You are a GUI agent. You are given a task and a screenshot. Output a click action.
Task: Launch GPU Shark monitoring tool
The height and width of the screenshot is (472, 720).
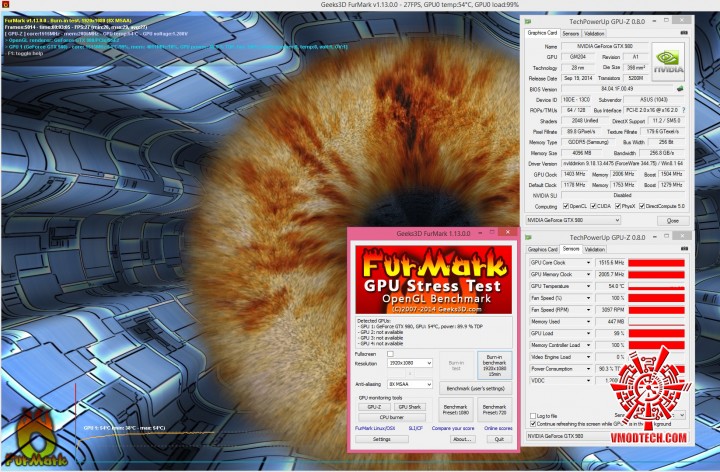409,407
